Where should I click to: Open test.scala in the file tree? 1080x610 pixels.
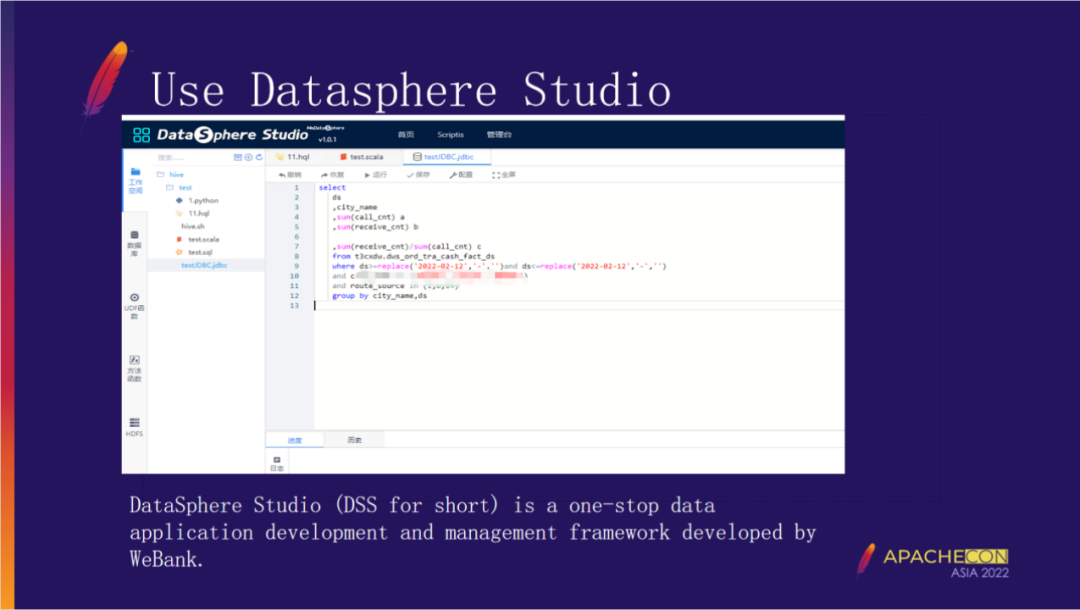click(198, 239)
